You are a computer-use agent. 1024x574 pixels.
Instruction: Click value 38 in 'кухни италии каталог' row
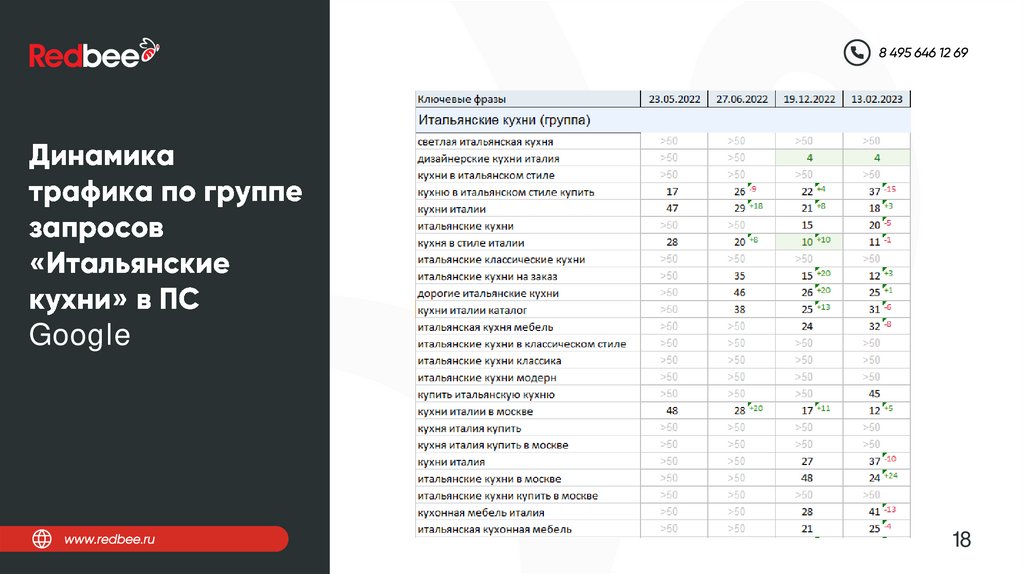[x=739, y=310]
